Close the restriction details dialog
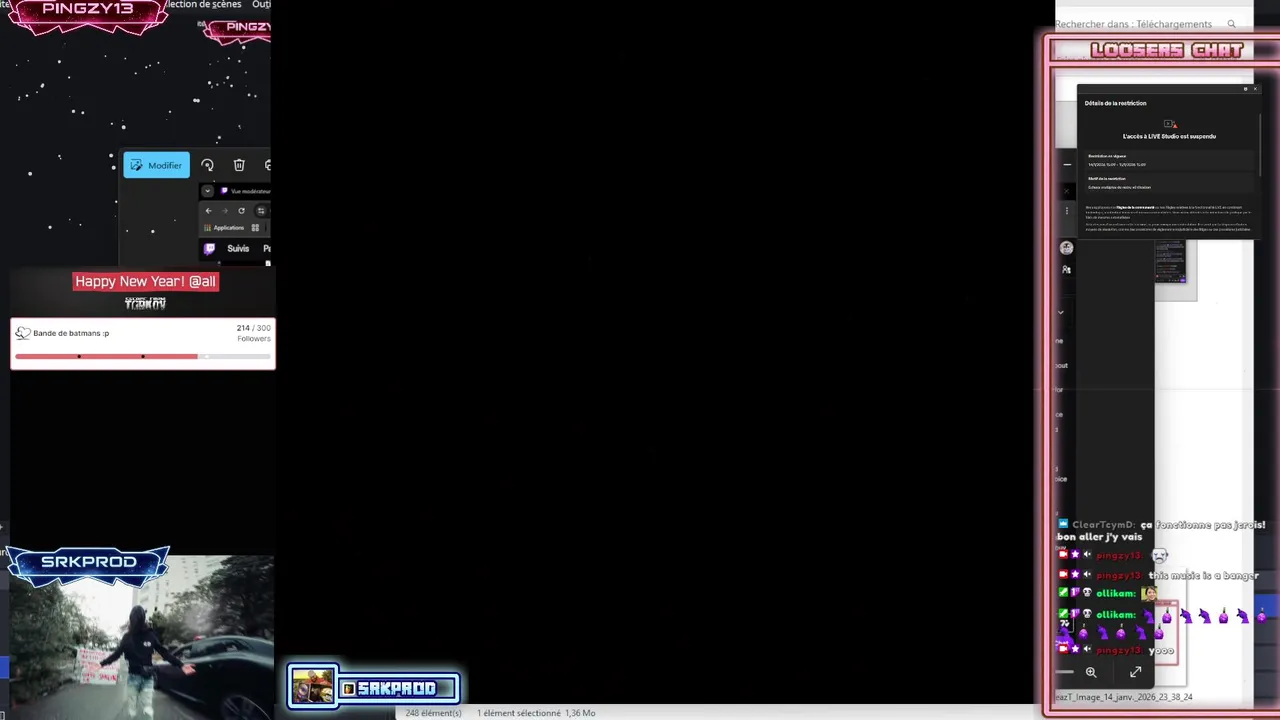The height and width of the screenshot is (720, 1280). coord(1255,89)
